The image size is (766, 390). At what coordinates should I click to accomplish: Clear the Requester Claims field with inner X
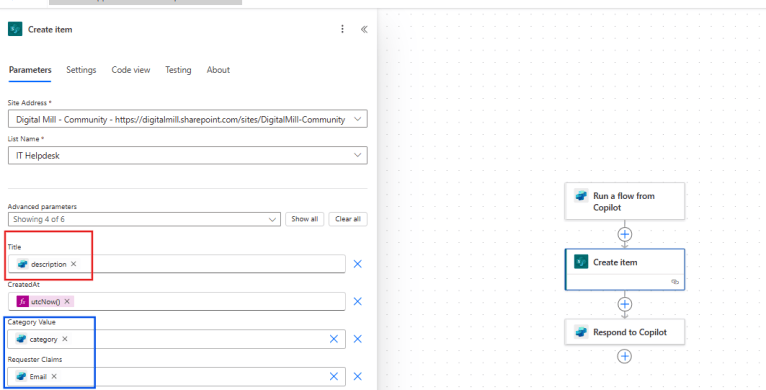pos(334,376)
